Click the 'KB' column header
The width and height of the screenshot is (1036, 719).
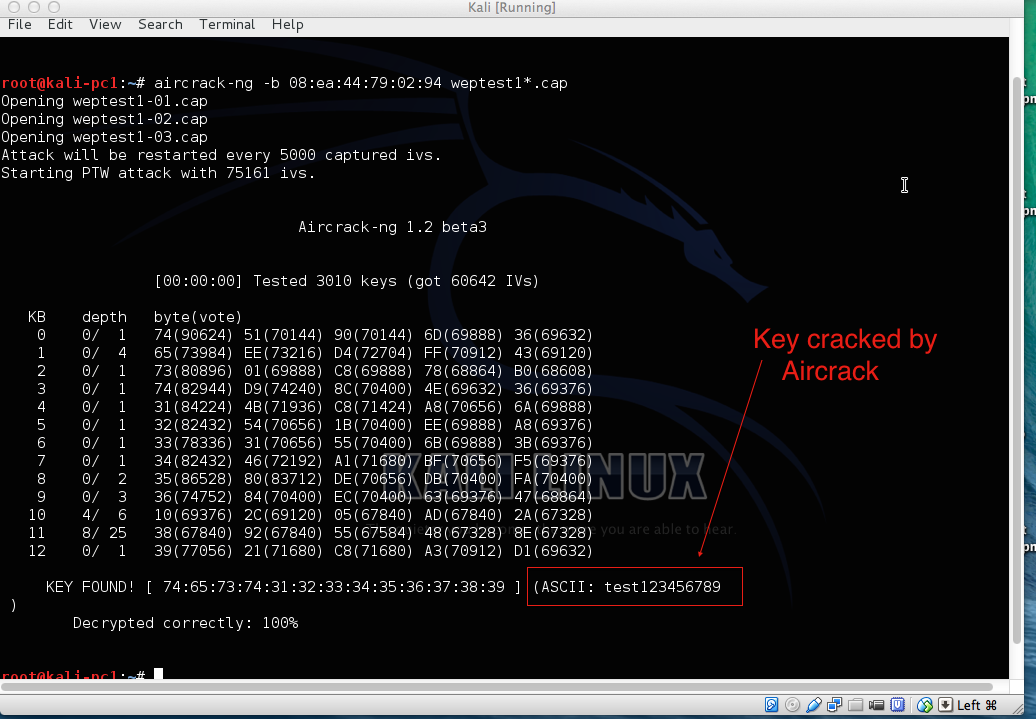(x=37, y=317)
